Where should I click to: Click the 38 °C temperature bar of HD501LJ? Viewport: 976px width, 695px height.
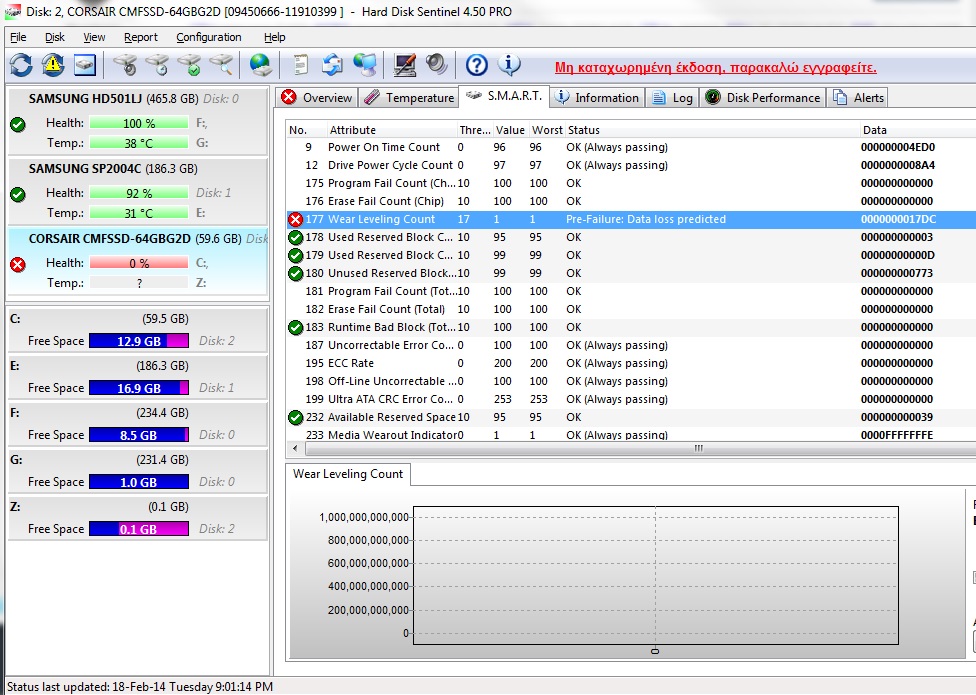click(139, 143)
